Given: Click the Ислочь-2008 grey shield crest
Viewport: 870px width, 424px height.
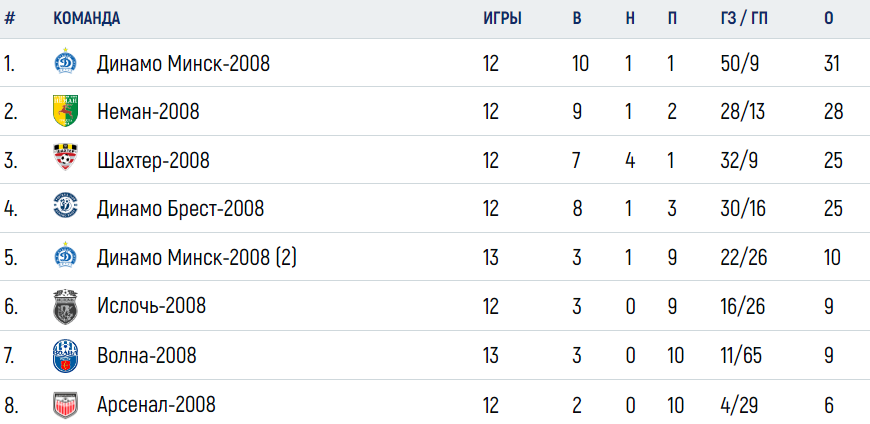Looking at the screenshot, I should [65, 306].
